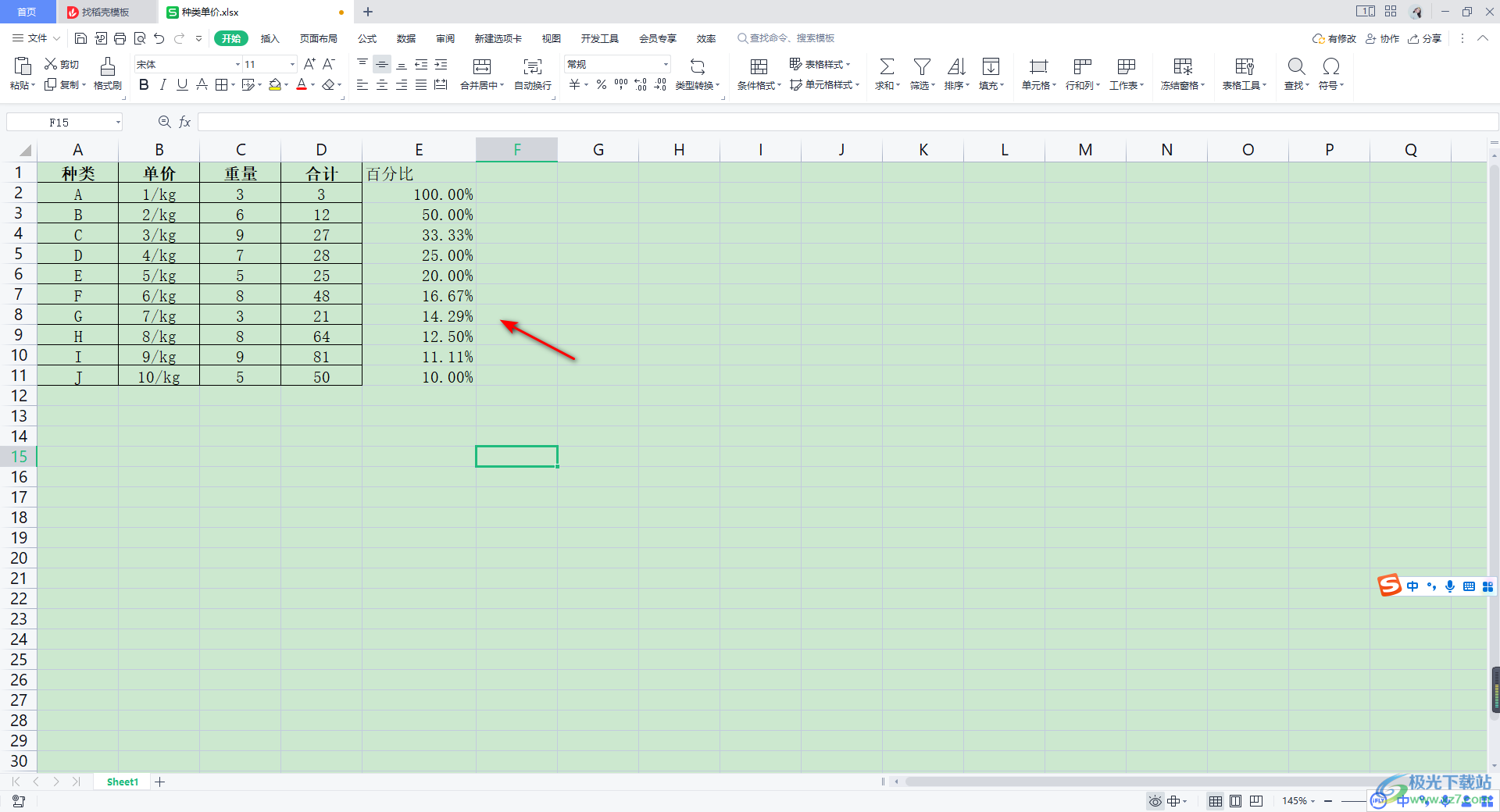Click the insert function fx icon
The image size is (1500, 812).
click(x=185, y=122)
